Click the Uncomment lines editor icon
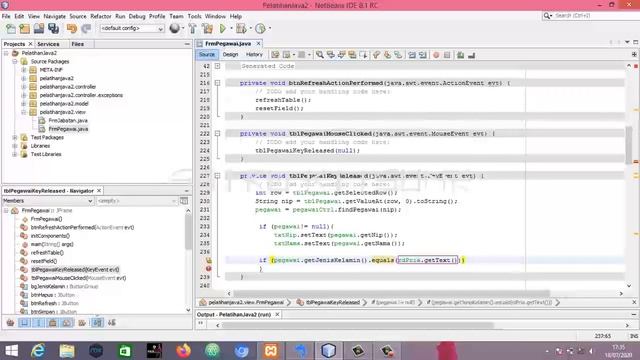 tap(471, 55)
